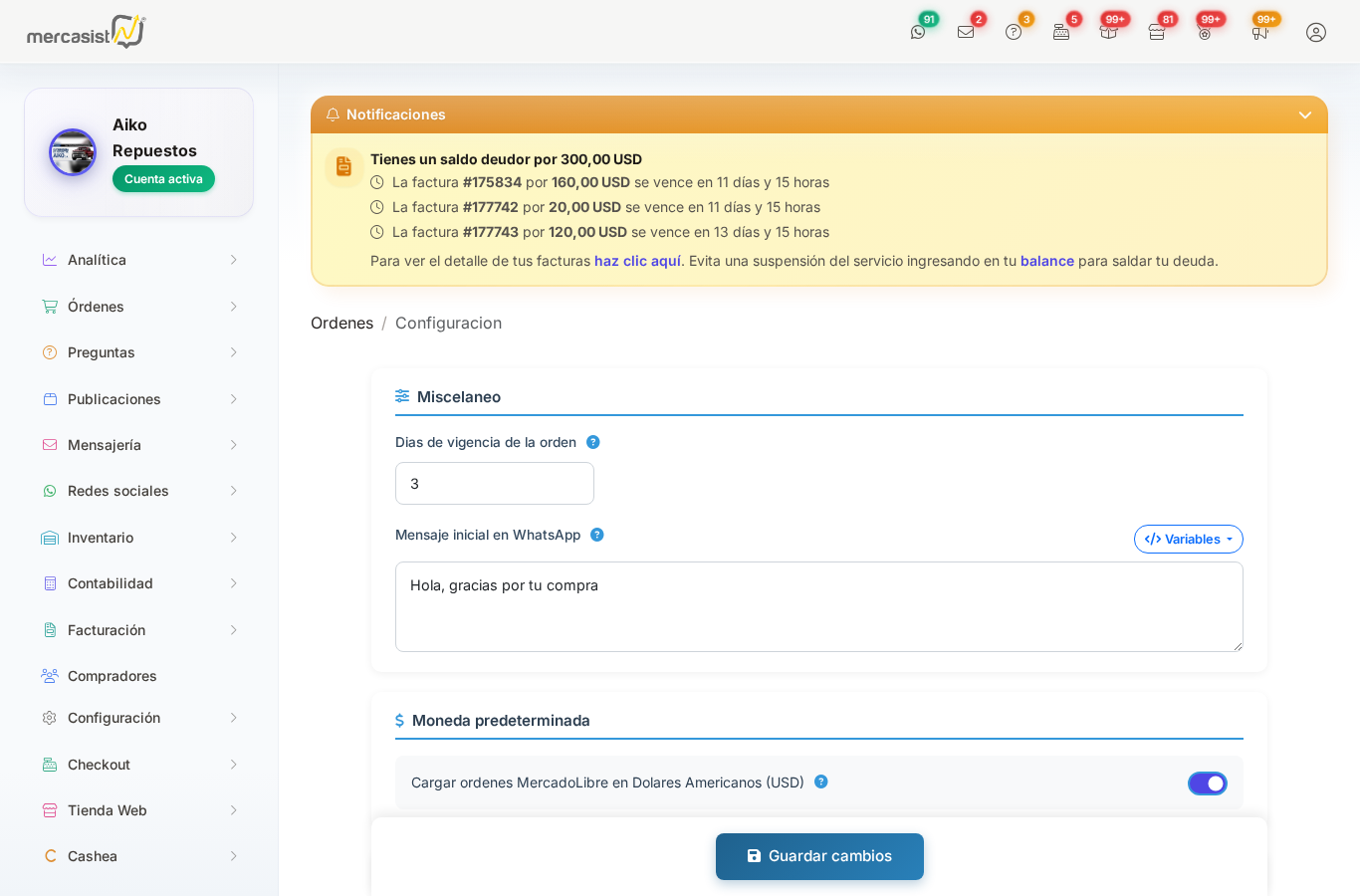Viewport: 1360px width, 896px height.
Task: Open the user account profile icon
Action: pyautogui.click(x=1316, y=32)
